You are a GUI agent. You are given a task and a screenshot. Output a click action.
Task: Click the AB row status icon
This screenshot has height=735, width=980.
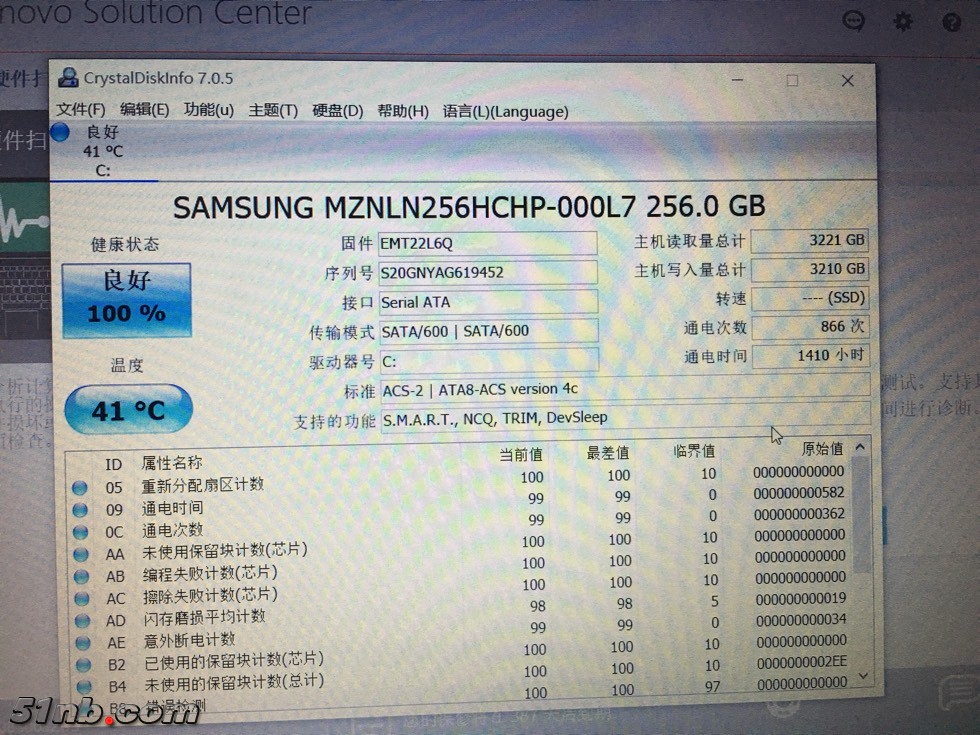[x=81, y=576]
